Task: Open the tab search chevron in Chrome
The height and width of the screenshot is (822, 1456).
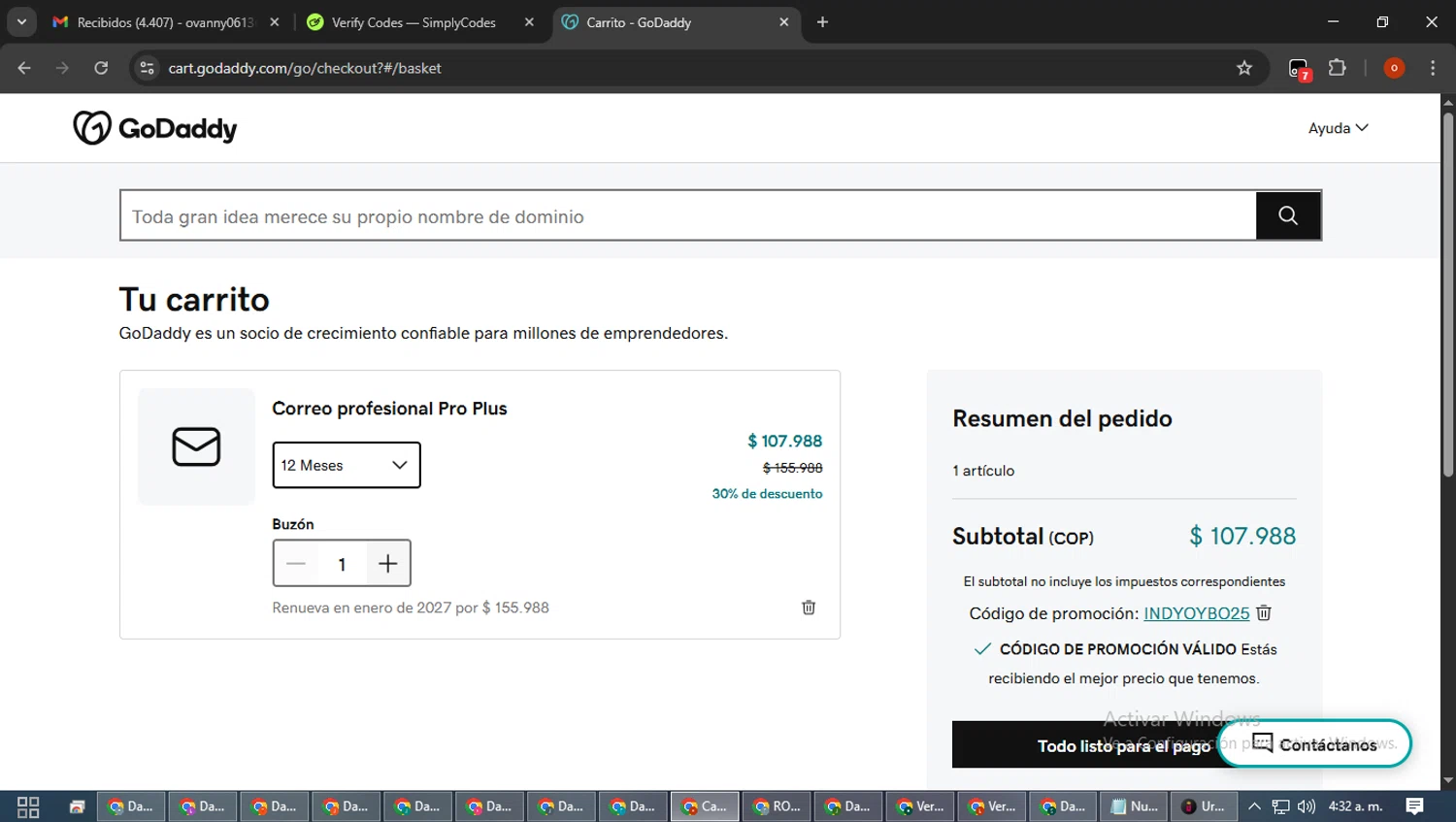Action: [21, 21]
